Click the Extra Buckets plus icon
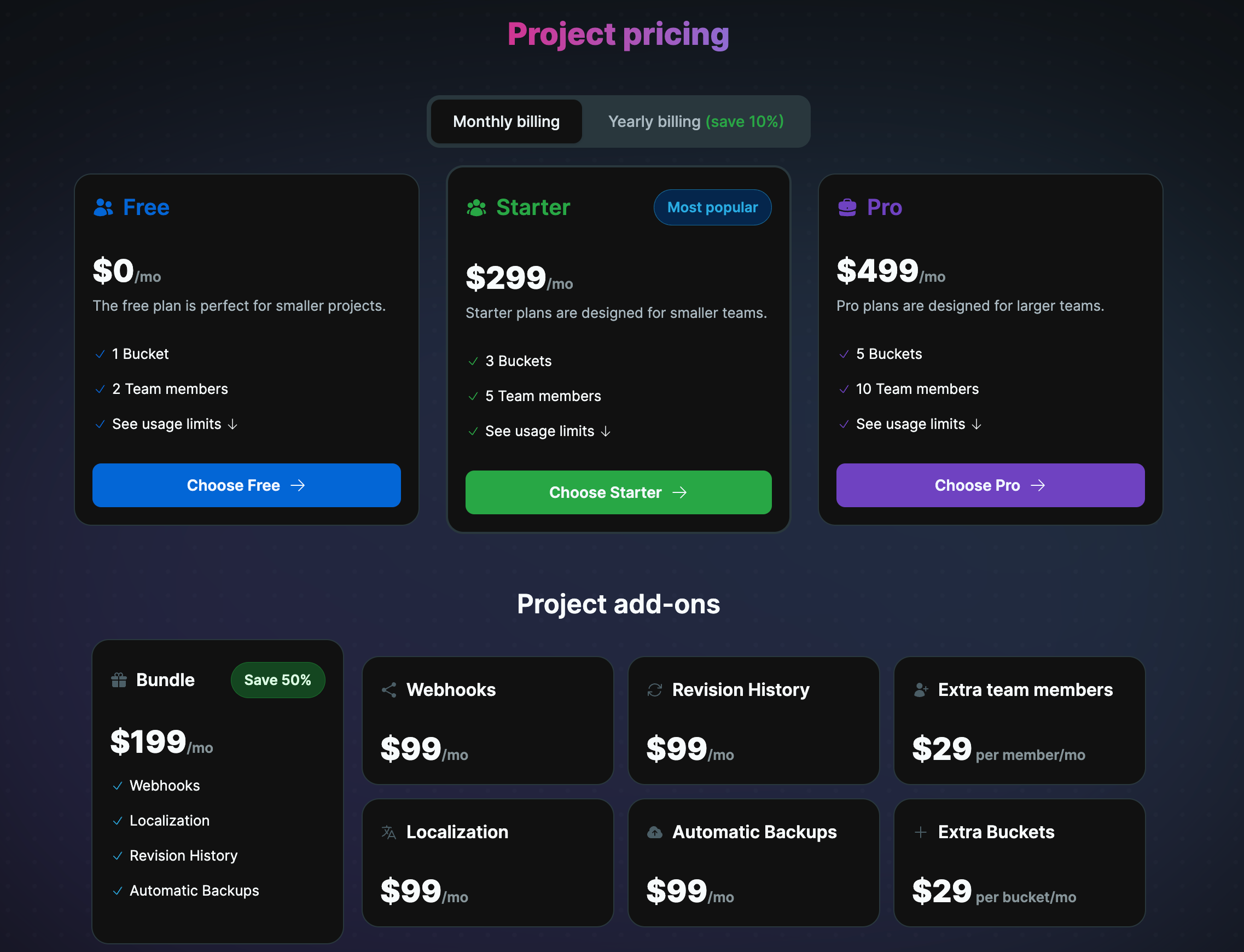 (921, 832)
